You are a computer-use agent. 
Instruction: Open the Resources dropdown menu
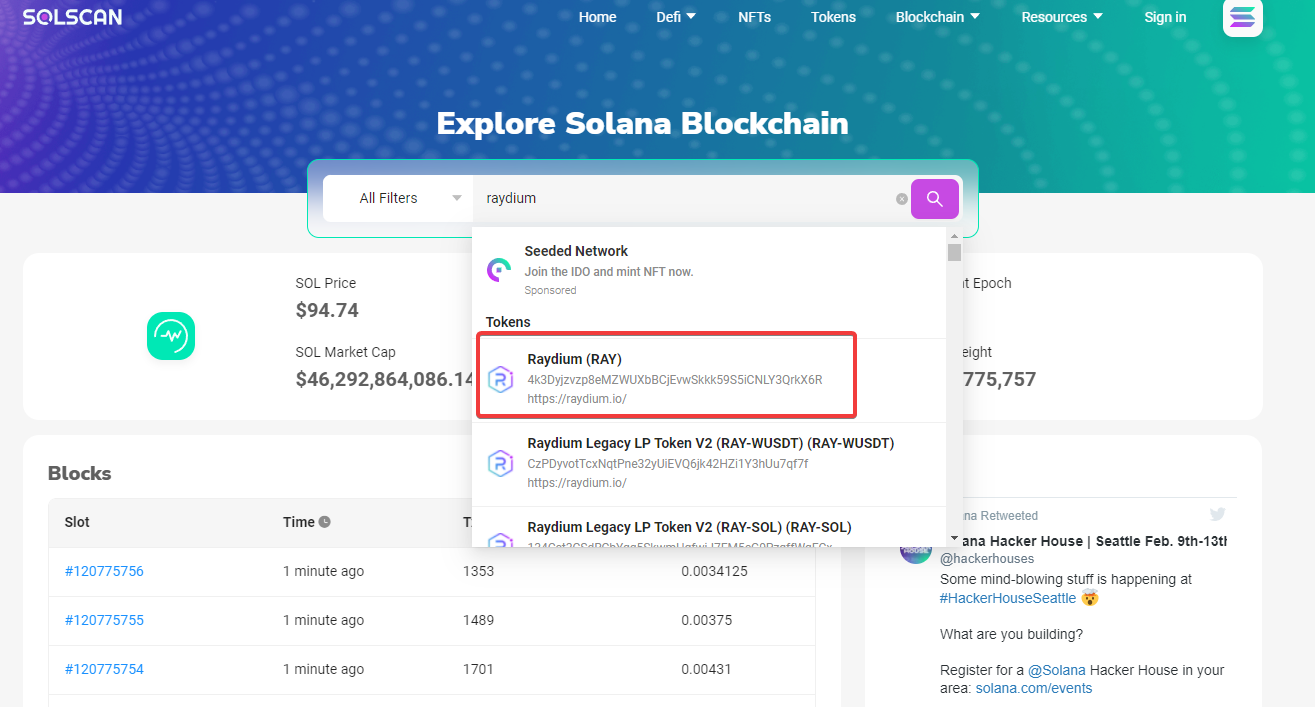tap(1062, 17)
